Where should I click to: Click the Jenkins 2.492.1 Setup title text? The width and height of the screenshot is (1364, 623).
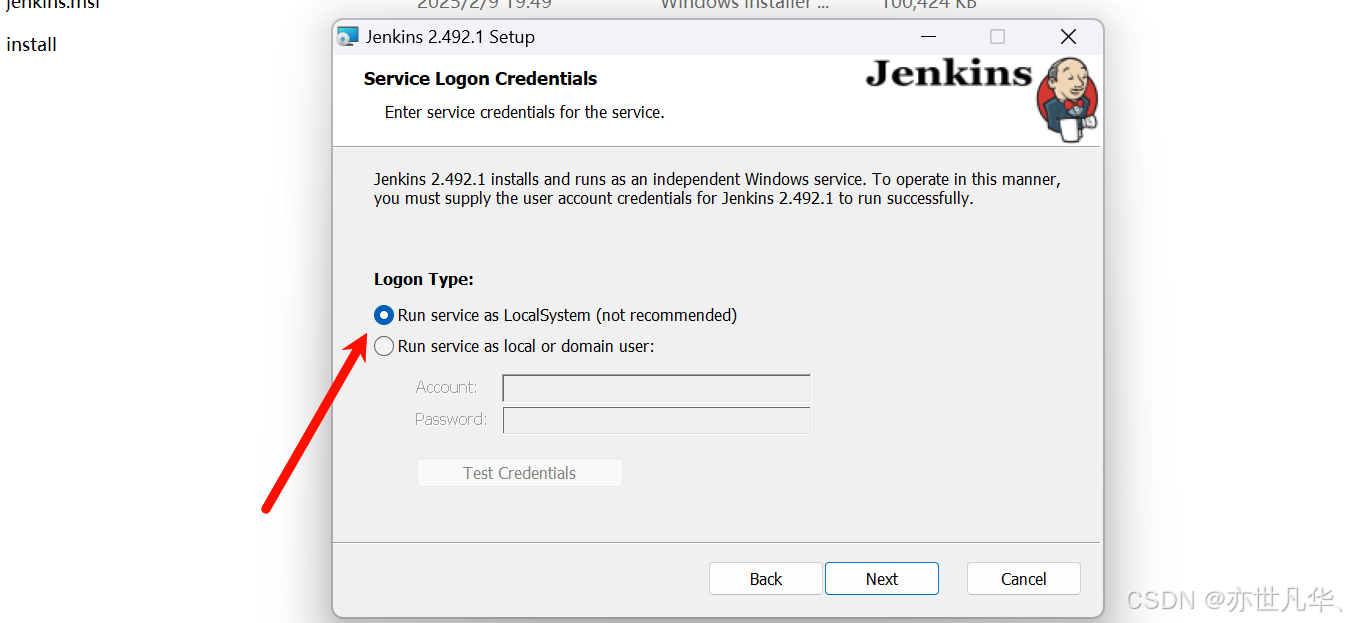coord(450,37)
